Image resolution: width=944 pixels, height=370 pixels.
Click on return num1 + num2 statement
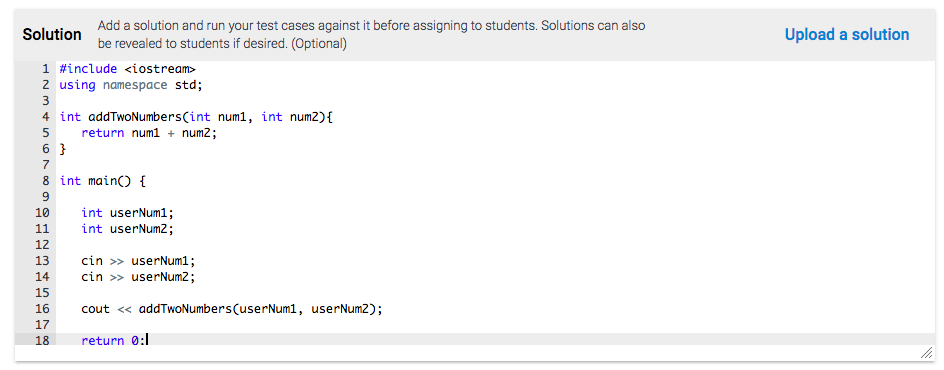149,133
